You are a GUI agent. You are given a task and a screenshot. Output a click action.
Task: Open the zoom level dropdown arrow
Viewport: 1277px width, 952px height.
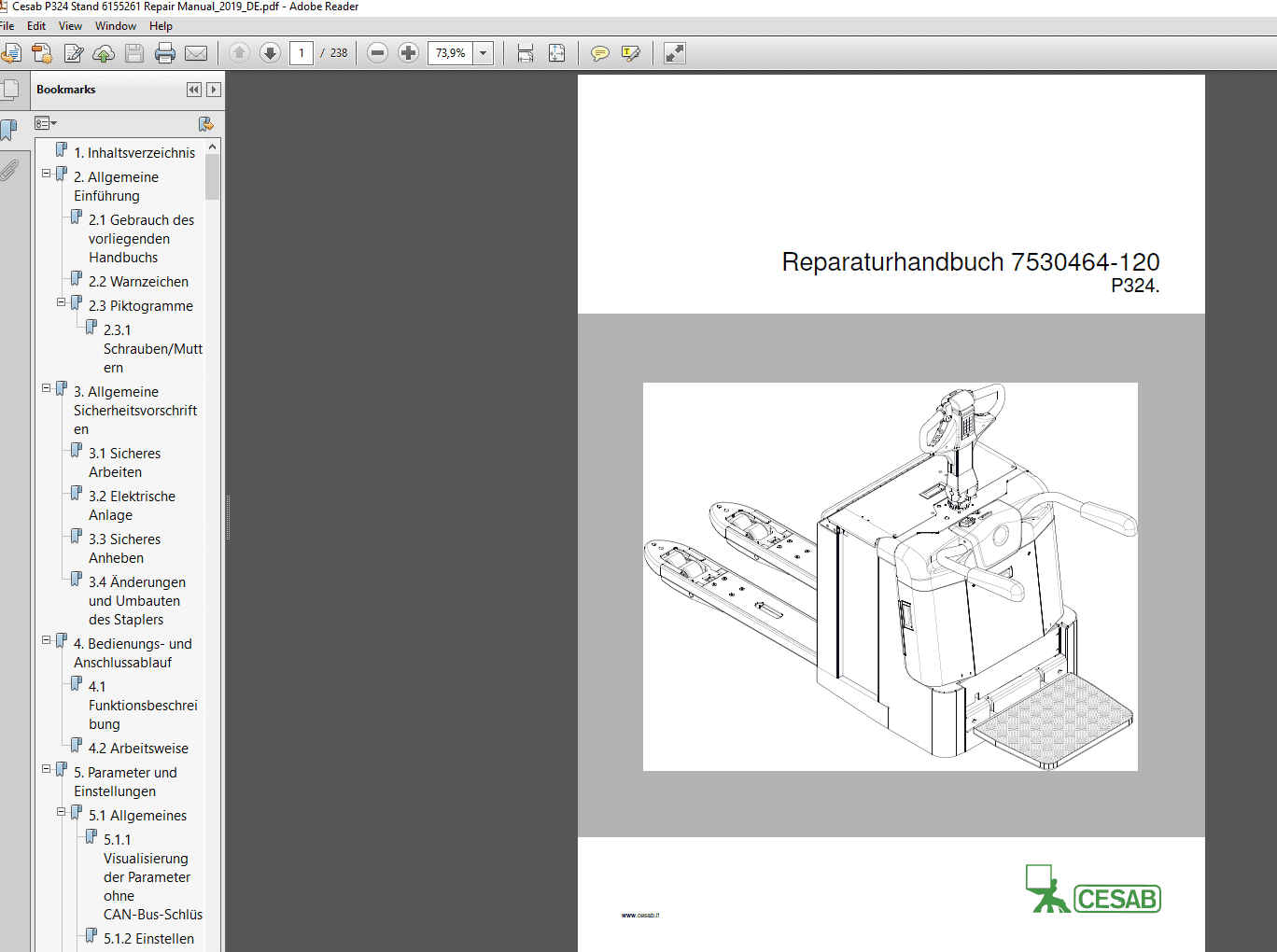point(484,53)
